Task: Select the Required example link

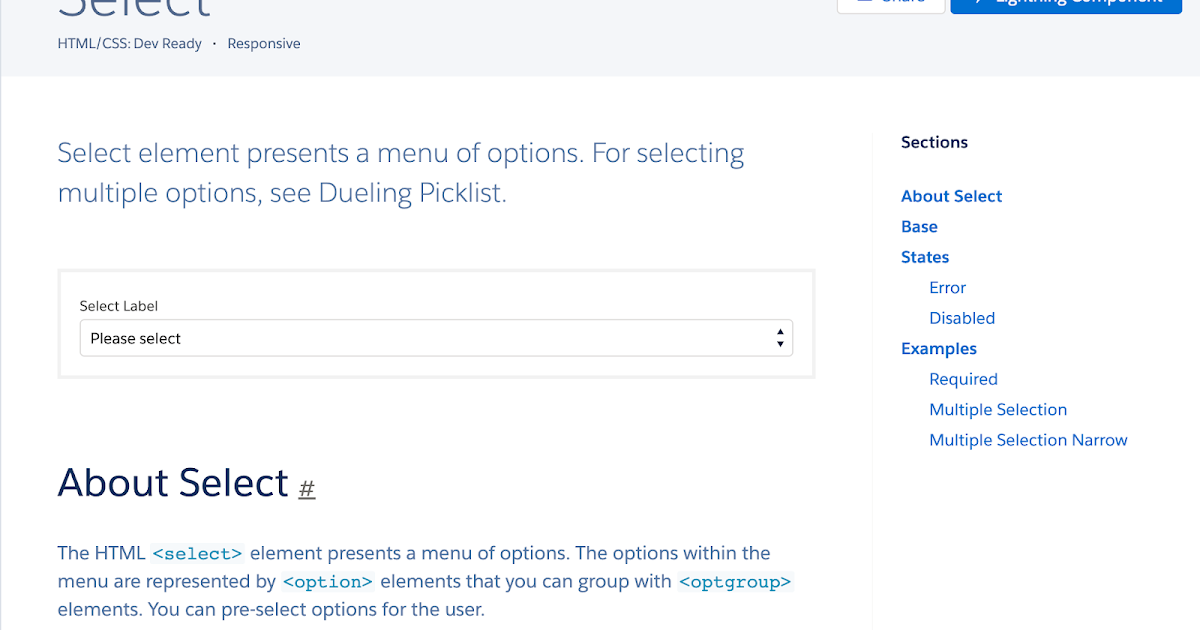Action: pyautogui.click(x=963, y=379)
